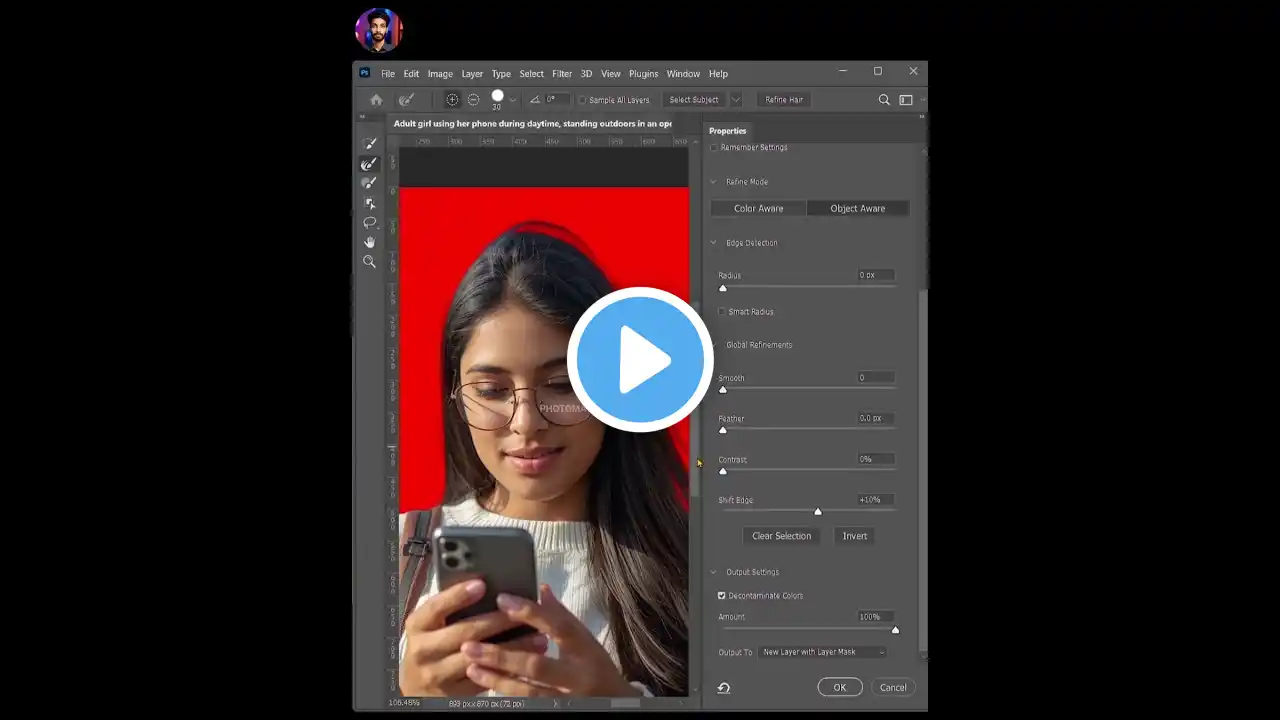1280x720 pixels.
Task: Select the Properties panel tab
Action: pyautogui.click(x=728, y=131)
